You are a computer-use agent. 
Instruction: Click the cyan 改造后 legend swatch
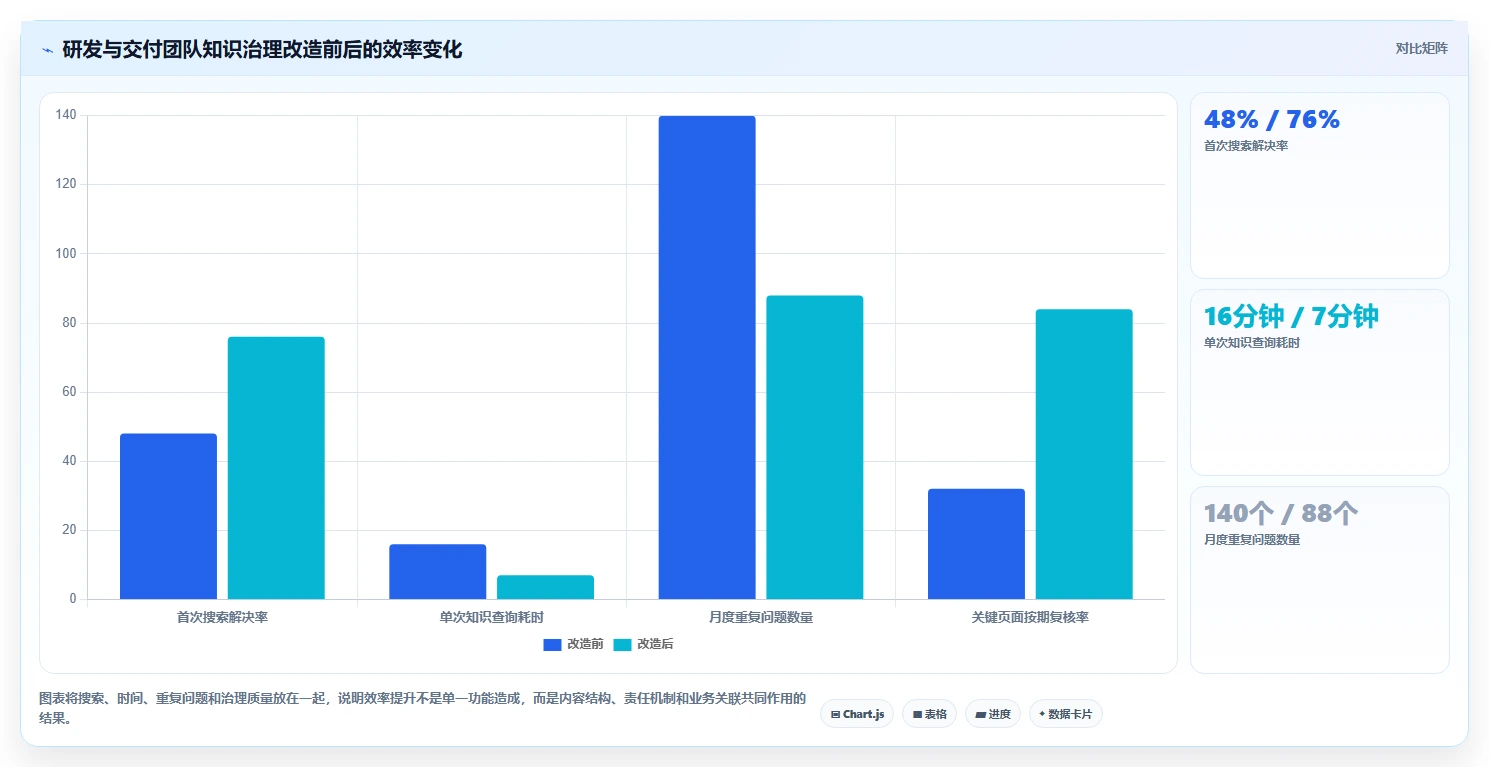(x=623, y=644)
